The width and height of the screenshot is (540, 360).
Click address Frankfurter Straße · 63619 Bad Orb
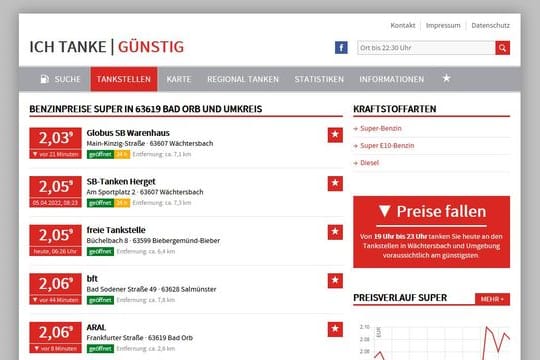(139, 338)
